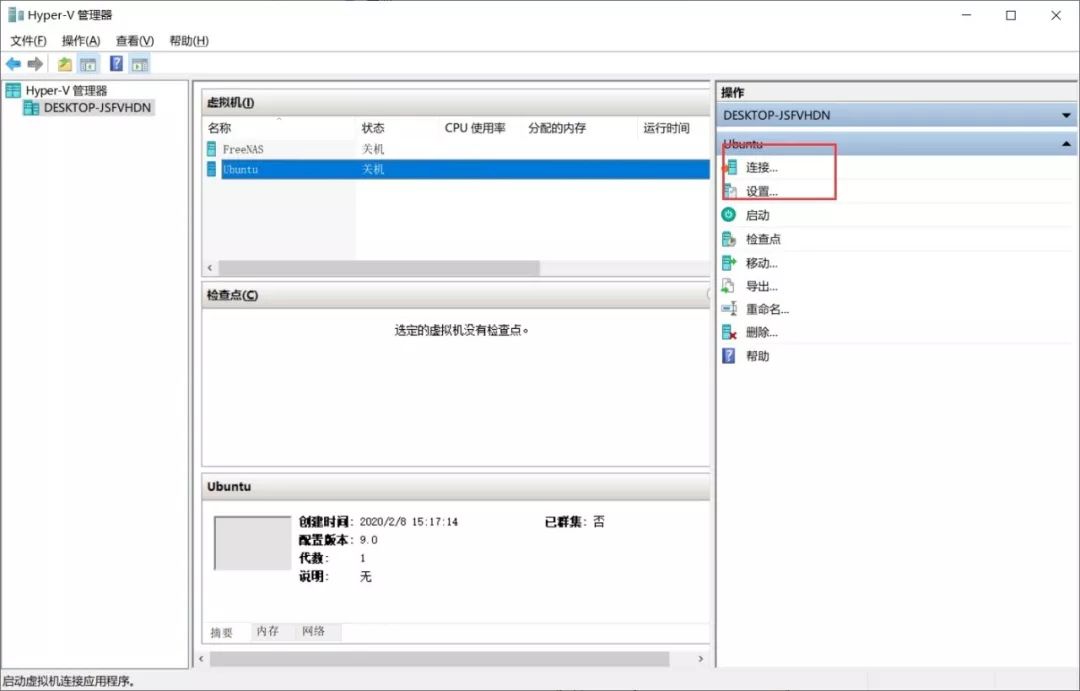This screenshot has width=1080, height=691.
Task: Click the 删除 delete icon with red X
Action: coord(729,332)
